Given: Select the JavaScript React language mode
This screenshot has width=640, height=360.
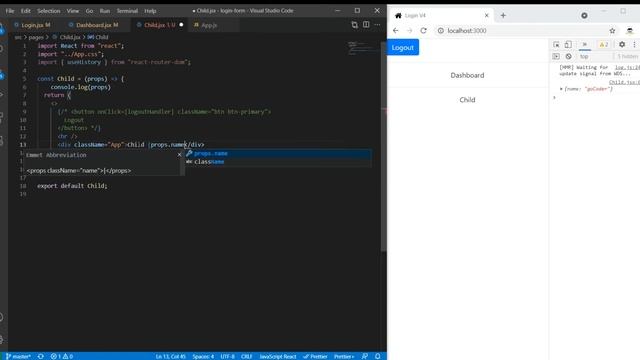Looking at the screenshot, I should (278, 356).
